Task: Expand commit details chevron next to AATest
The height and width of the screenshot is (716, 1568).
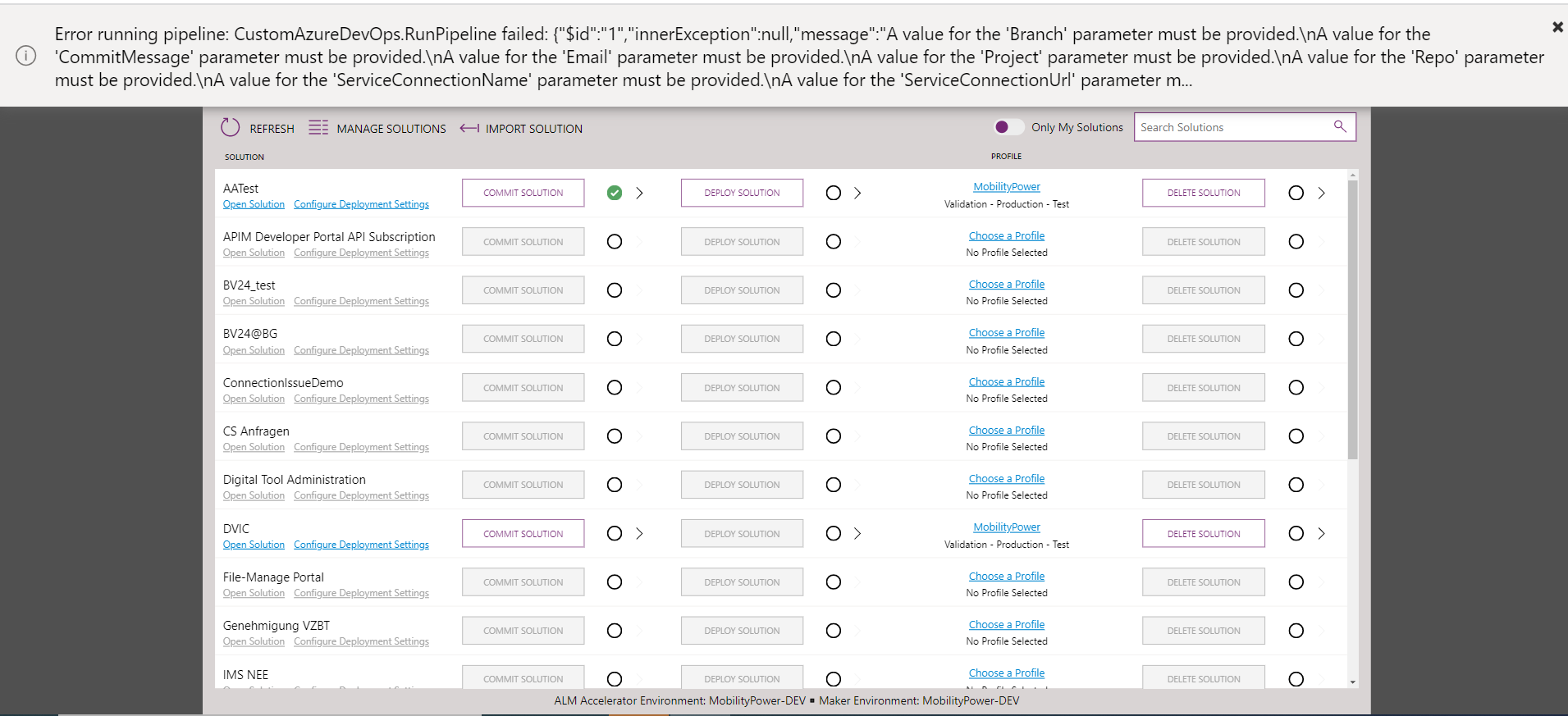Action: pyautogui.click(x=639, y=193)
